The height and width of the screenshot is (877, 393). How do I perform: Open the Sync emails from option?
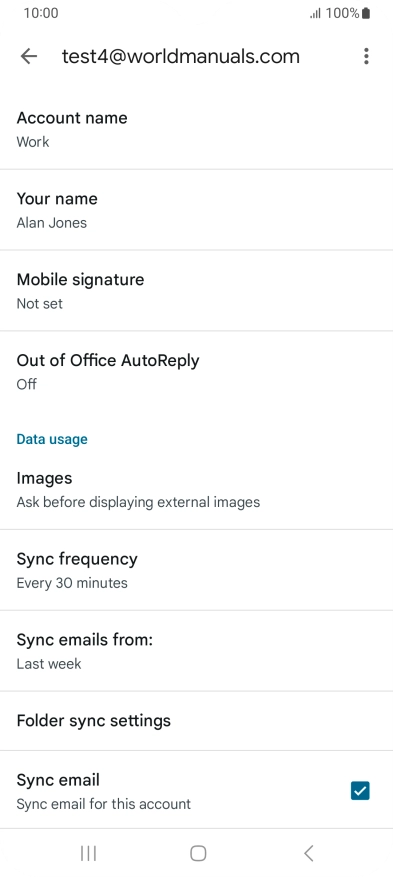tap(196, 651)
